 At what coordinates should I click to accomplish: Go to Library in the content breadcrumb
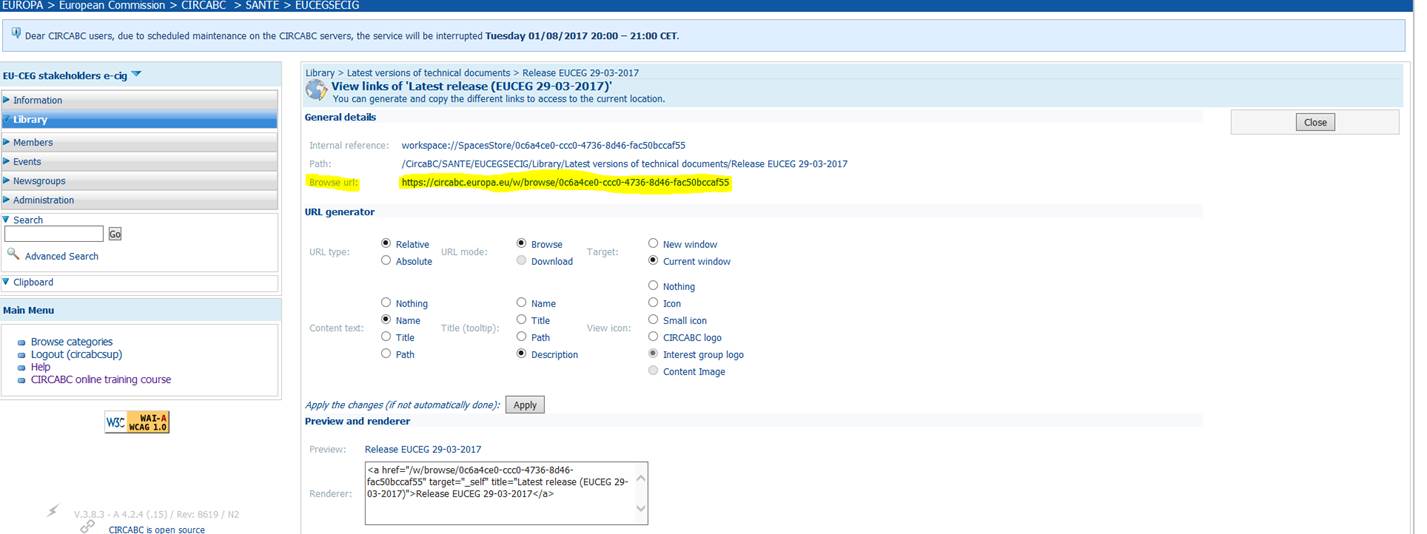pyautogui.click(x=320, y=73)
